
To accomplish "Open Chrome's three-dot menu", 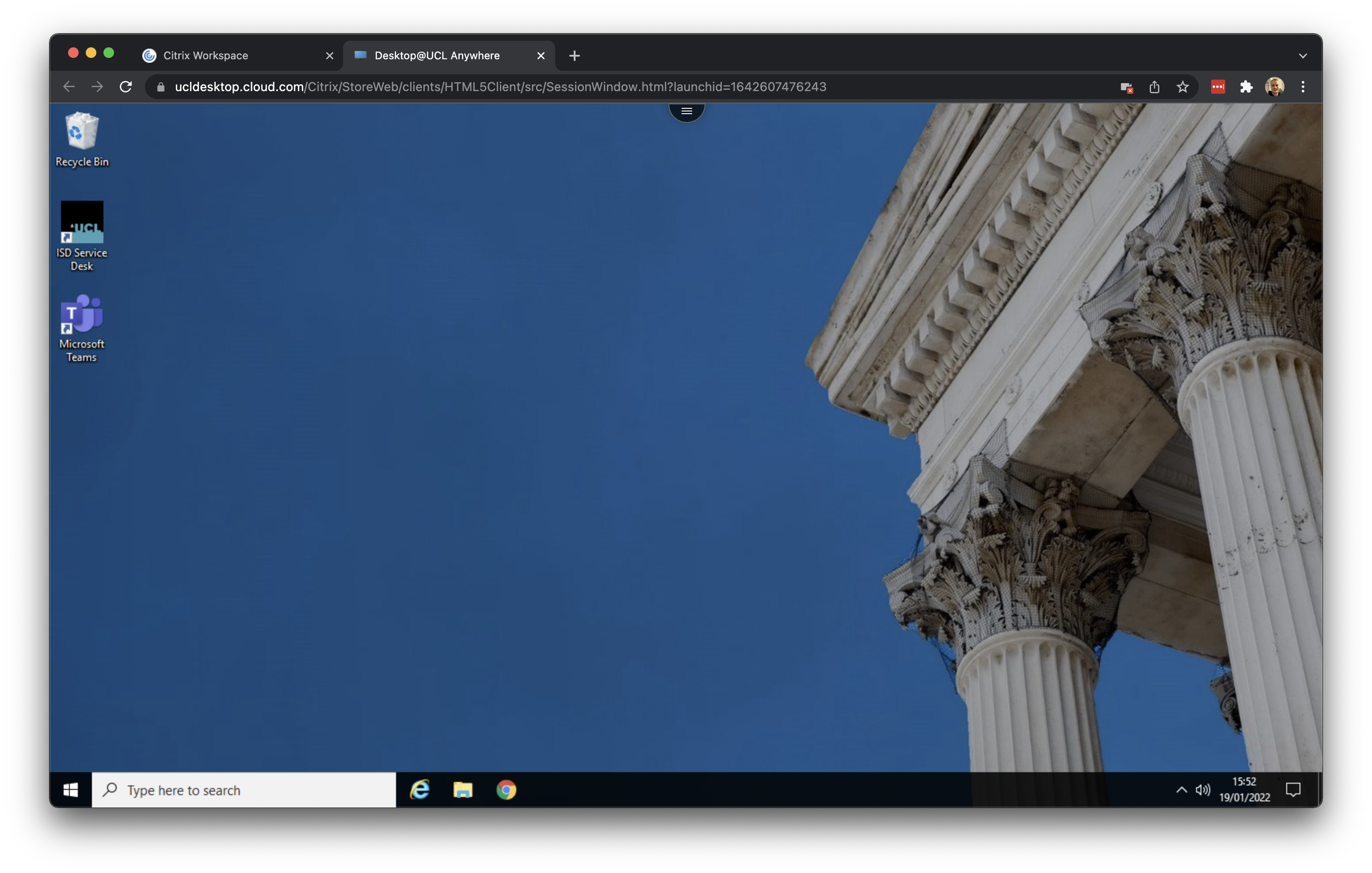I will pyautogui.click(x=1303, y=87).
